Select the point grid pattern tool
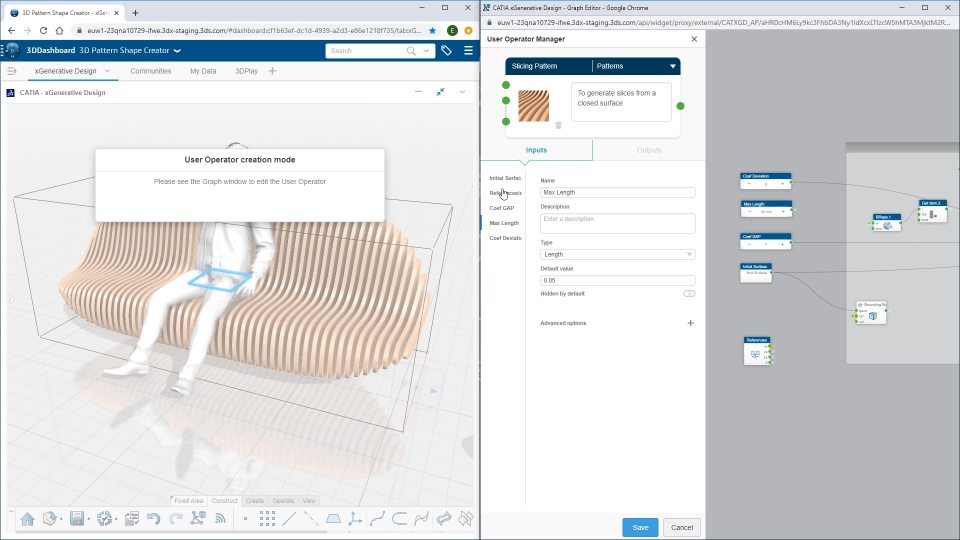Viewport: 960px width, 540px height. [267, 519]
